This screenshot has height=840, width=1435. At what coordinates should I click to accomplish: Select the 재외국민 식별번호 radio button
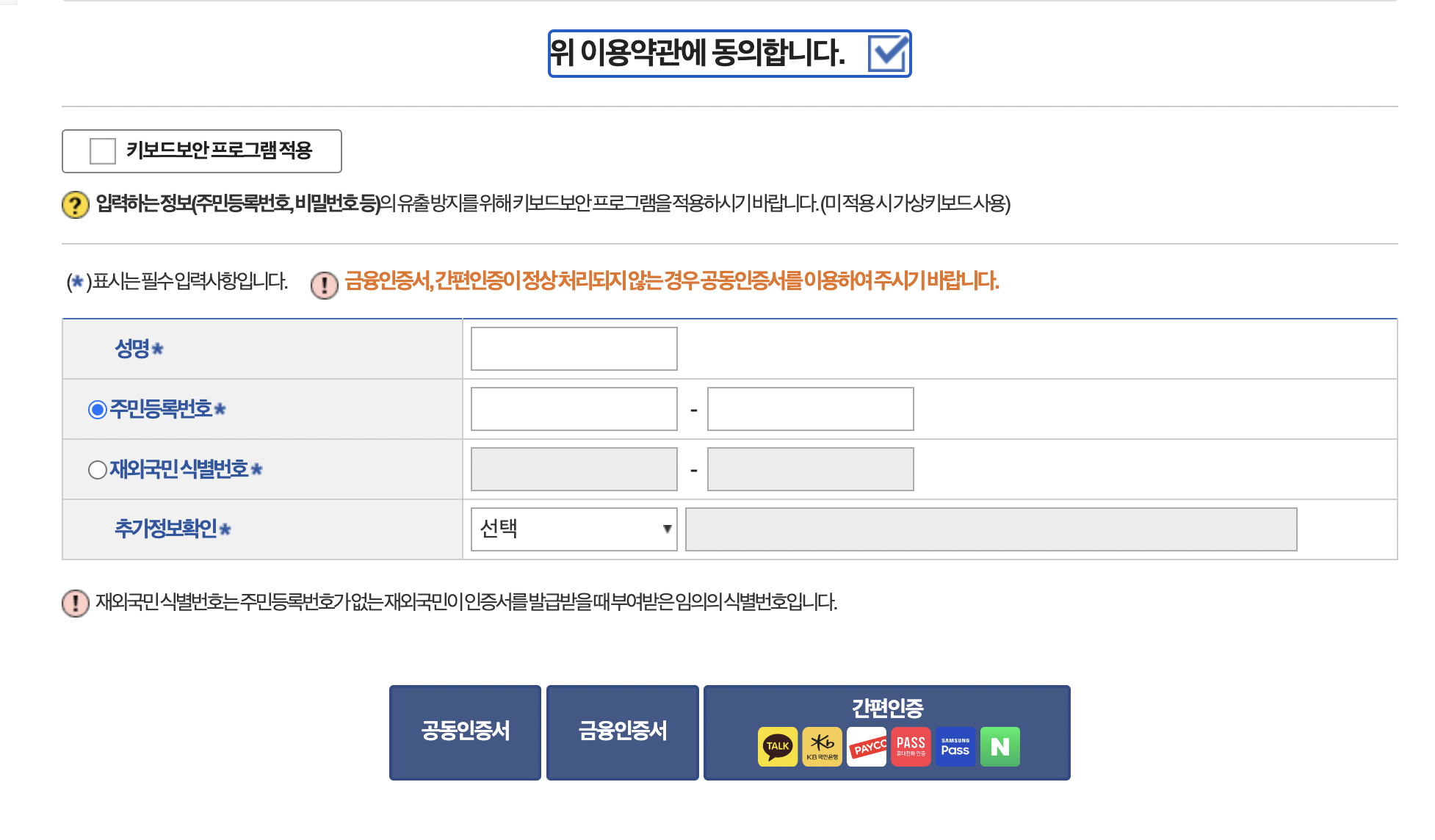coord(97,469)
